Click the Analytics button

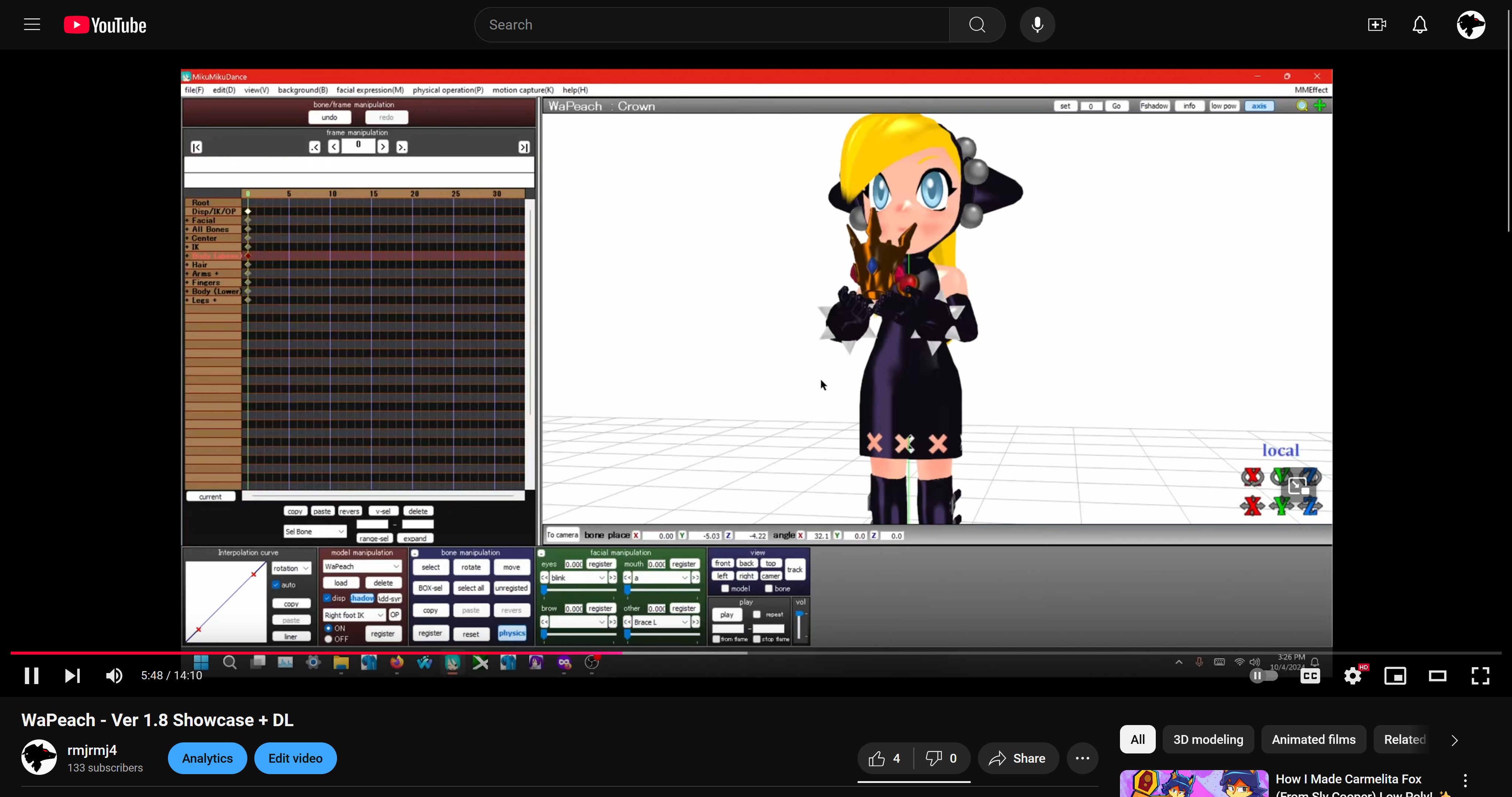(207, 758)
